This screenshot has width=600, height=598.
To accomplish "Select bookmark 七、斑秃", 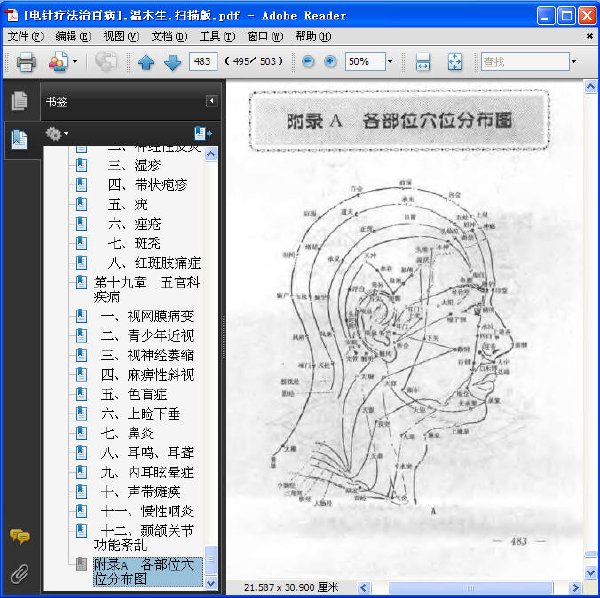I will coord(134,244).
